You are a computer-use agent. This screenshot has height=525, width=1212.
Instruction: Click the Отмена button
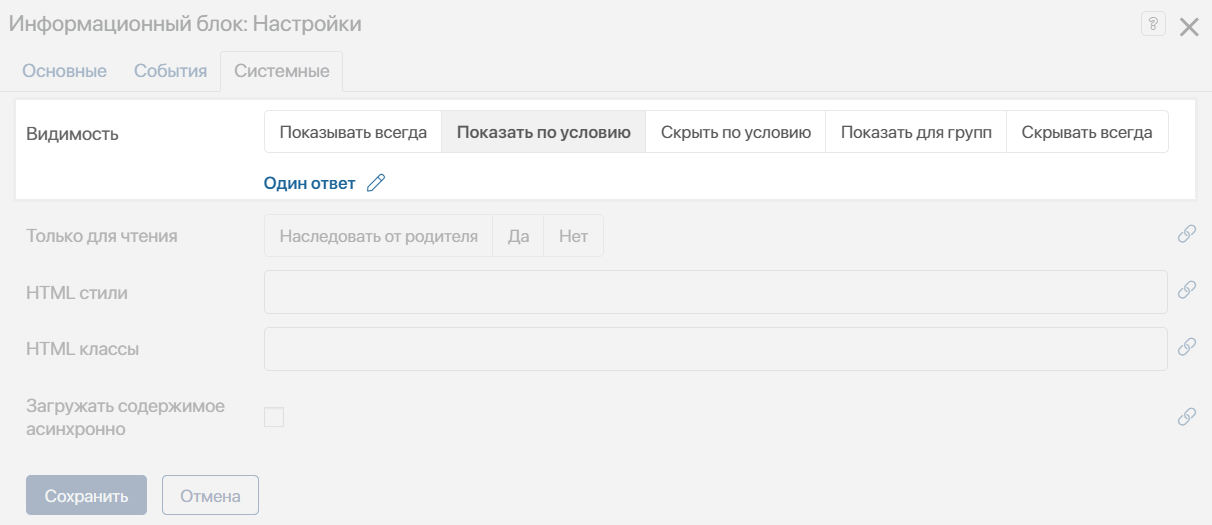pos(210,495)
